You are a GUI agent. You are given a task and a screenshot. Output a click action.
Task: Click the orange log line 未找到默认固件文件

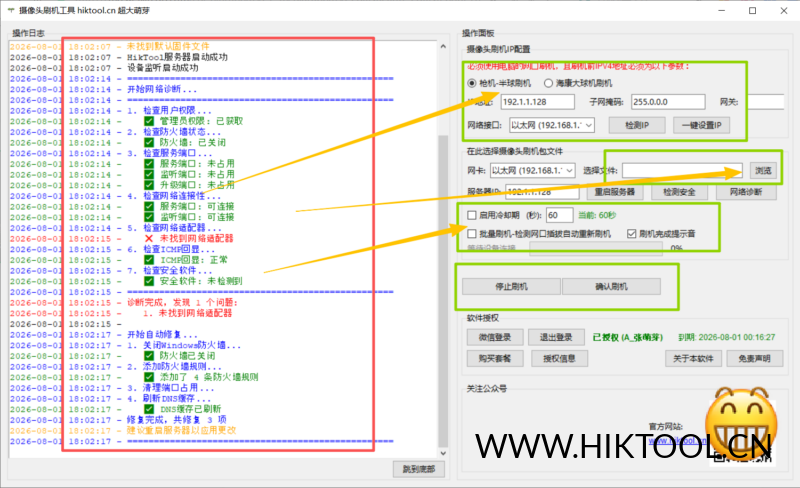coord(168,46)
